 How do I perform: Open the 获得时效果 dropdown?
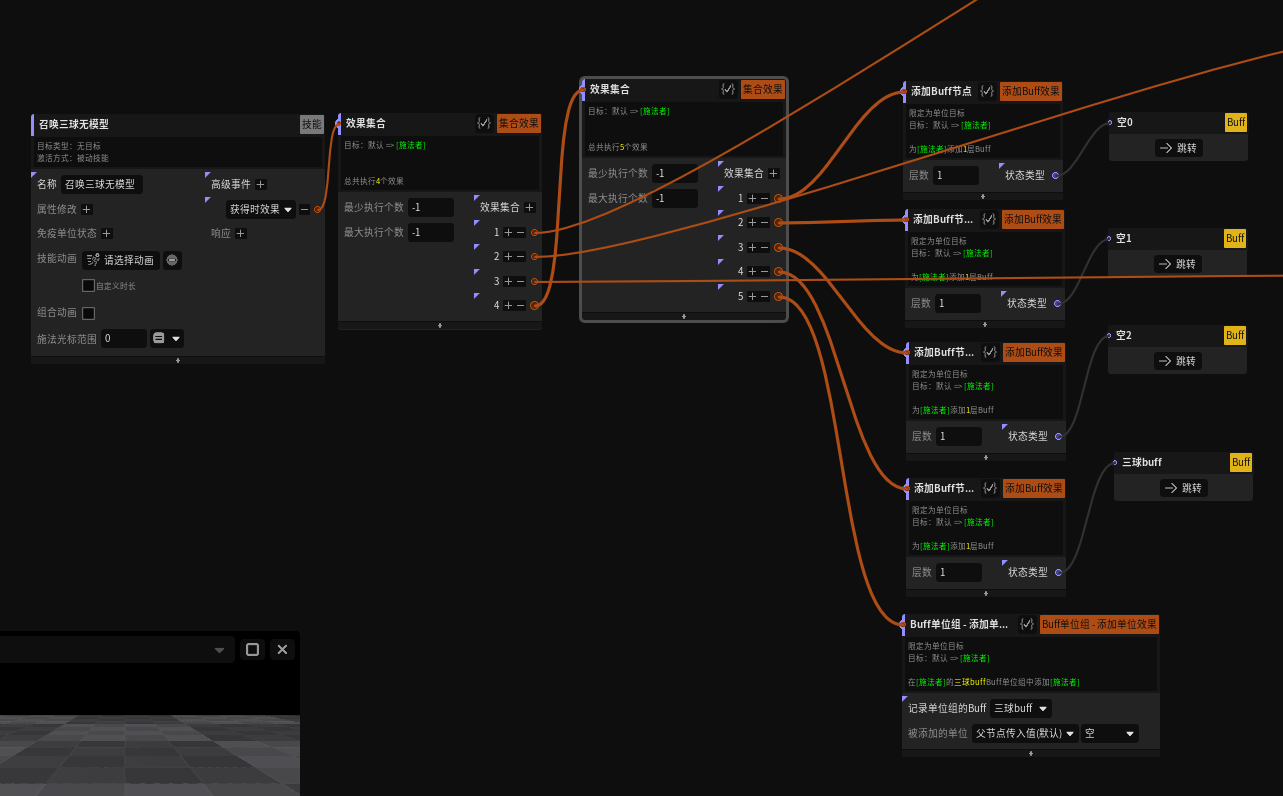(261, 209)
